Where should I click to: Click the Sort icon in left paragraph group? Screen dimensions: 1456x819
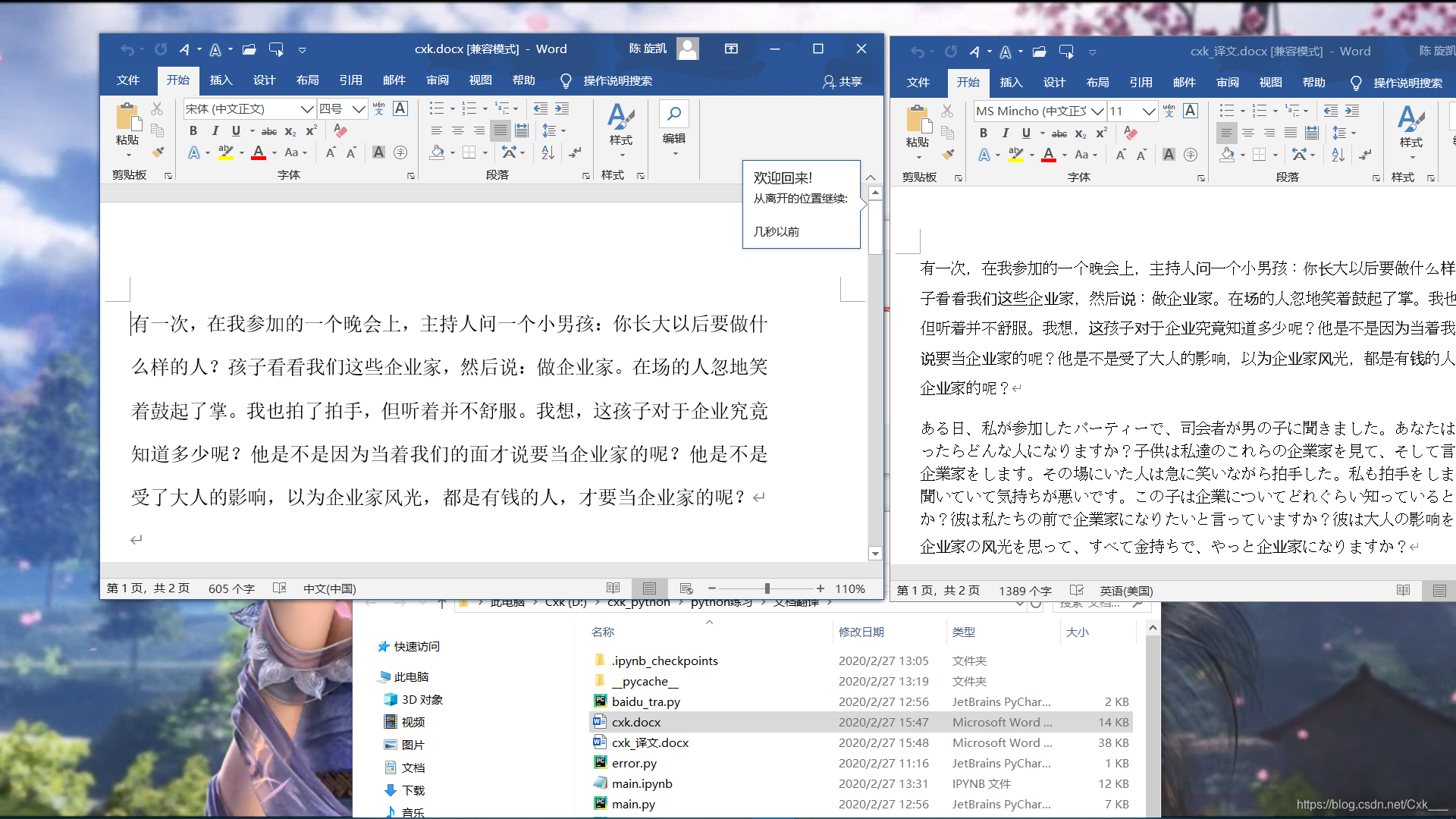pyautogui.click(x=548, y=152)
